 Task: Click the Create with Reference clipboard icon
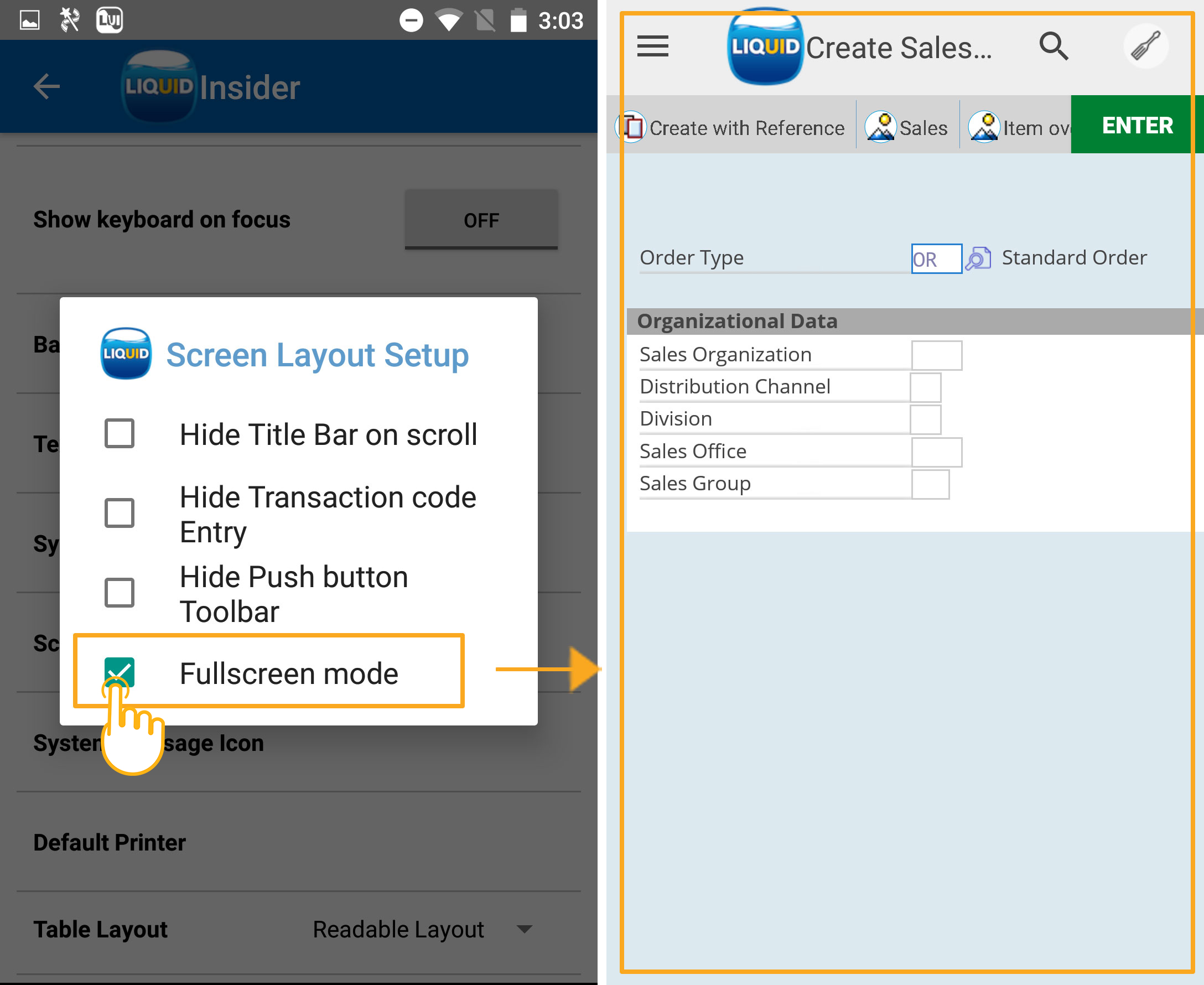(x=632, y=127)
